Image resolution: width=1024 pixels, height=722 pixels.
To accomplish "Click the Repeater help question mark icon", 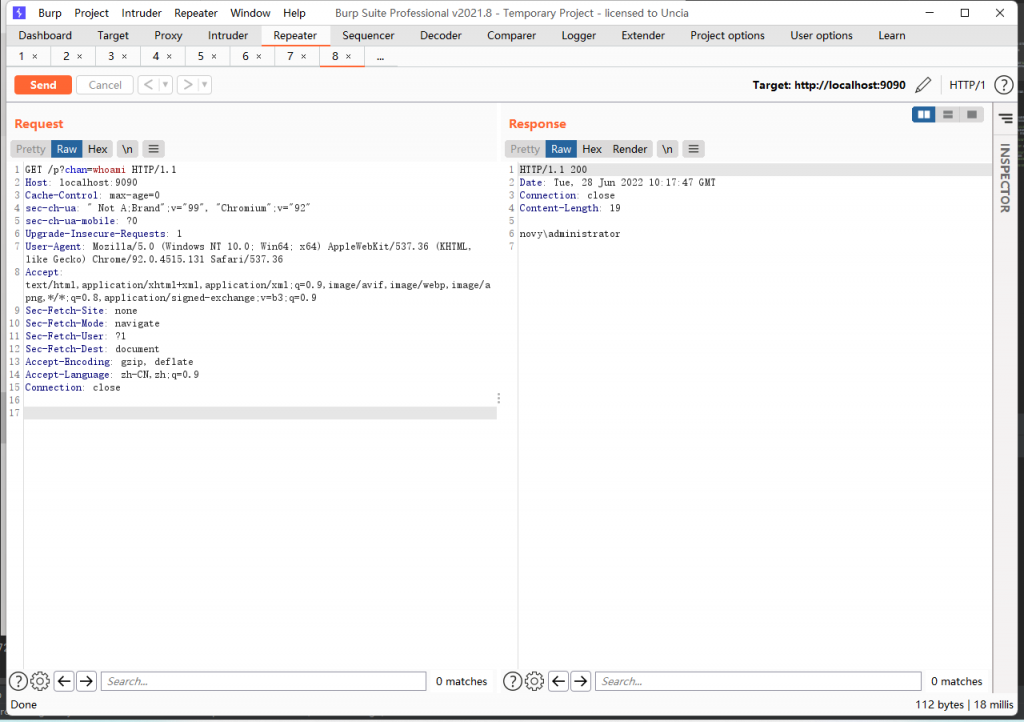I will click(1003, 85).
